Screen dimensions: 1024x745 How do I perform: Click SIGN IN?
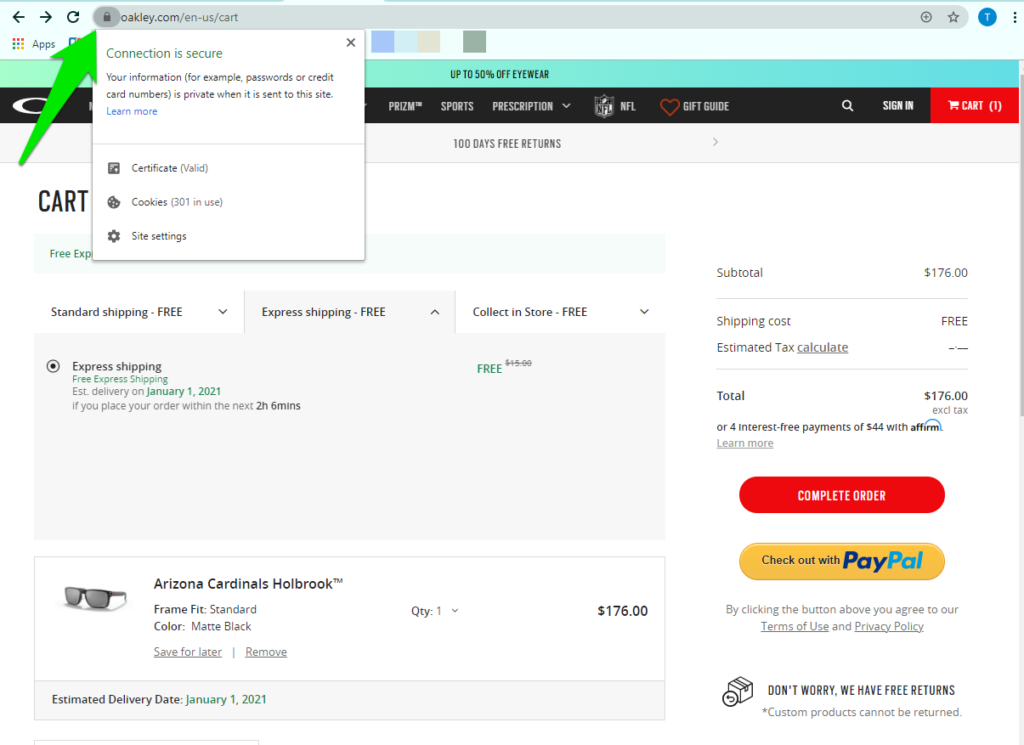tap(898, 106)
